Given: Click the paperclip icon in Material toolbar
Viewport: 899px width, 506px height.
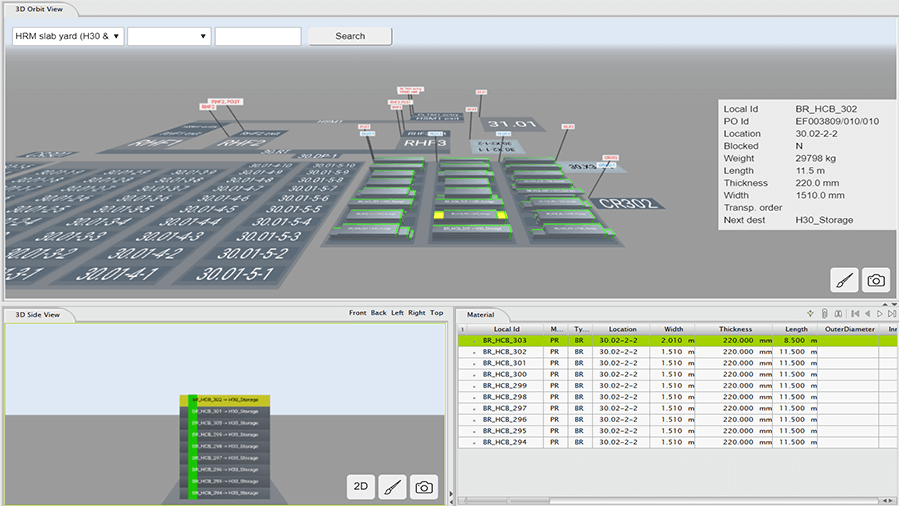Looking at the screenshot, I should (x=823, y=314).
